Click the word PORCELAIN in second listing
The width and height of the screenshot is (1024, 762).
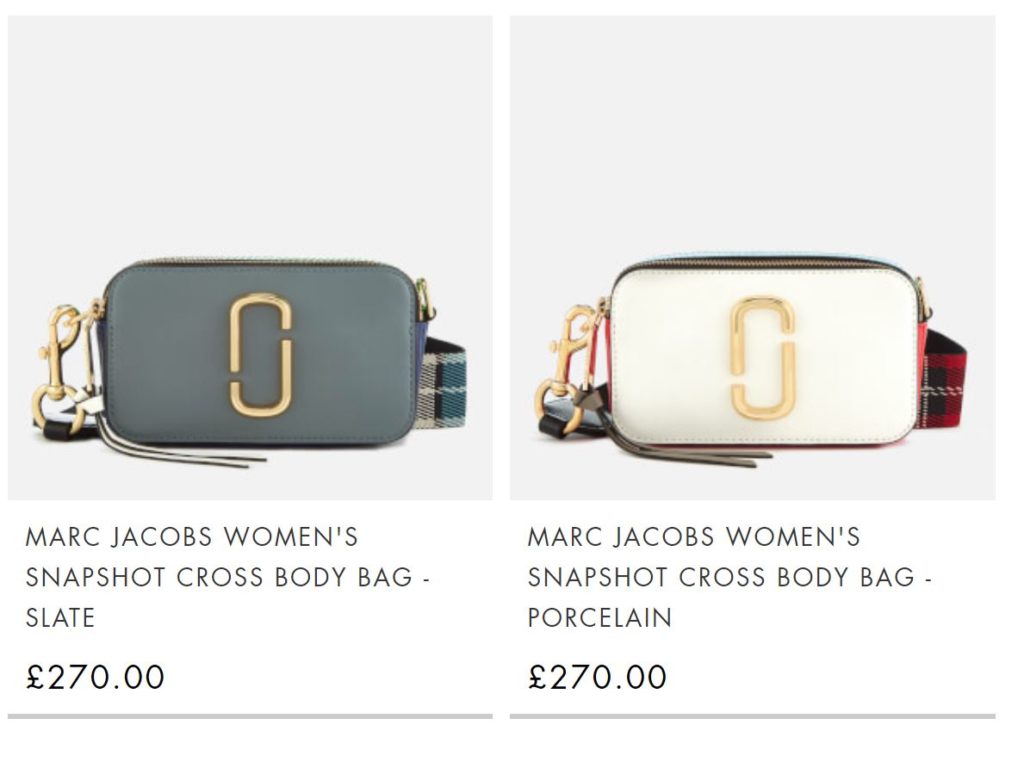600,618
